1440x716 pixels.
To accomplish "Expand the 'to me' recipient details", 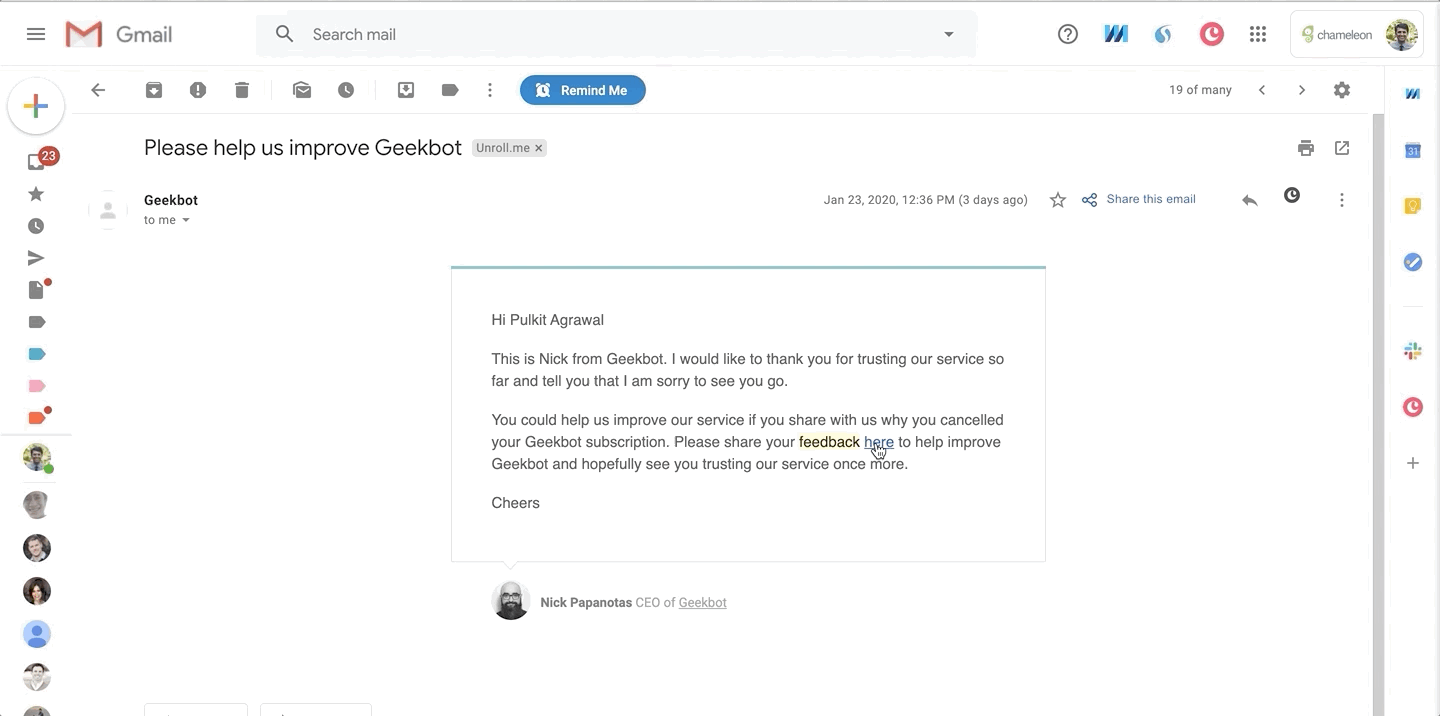I will point(186,220).
